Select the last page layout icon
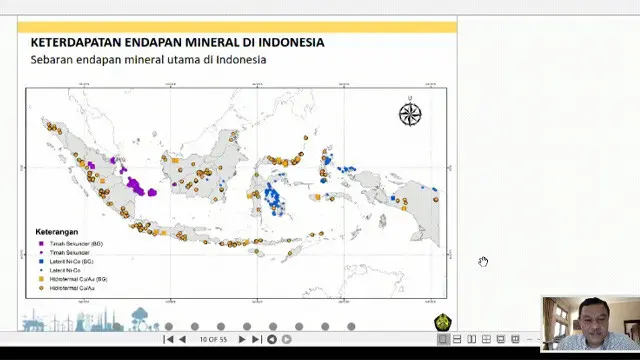The image size is (640, 360). pyautogui.click(x=516, y=339)
